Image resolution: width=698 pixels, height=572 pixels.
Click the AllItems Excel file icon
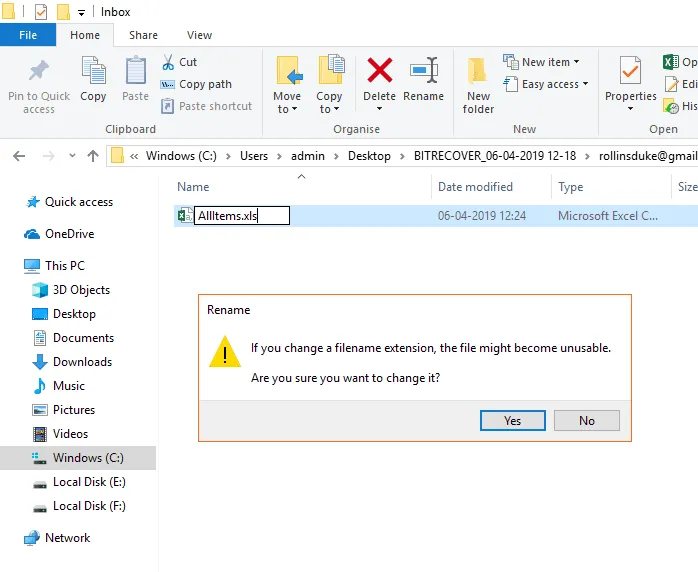coord(185,216)
